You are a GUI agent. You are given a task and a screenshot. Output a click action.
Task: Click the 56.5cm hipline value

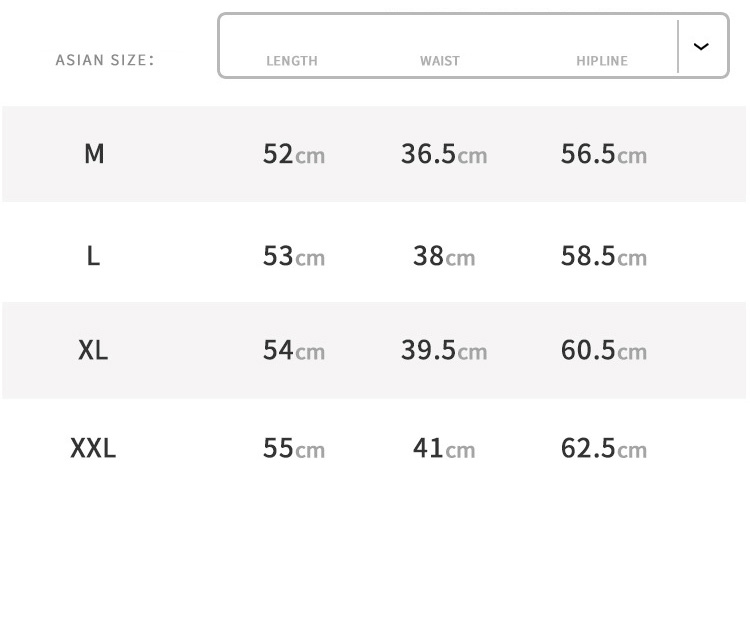[x=604, y=154]
